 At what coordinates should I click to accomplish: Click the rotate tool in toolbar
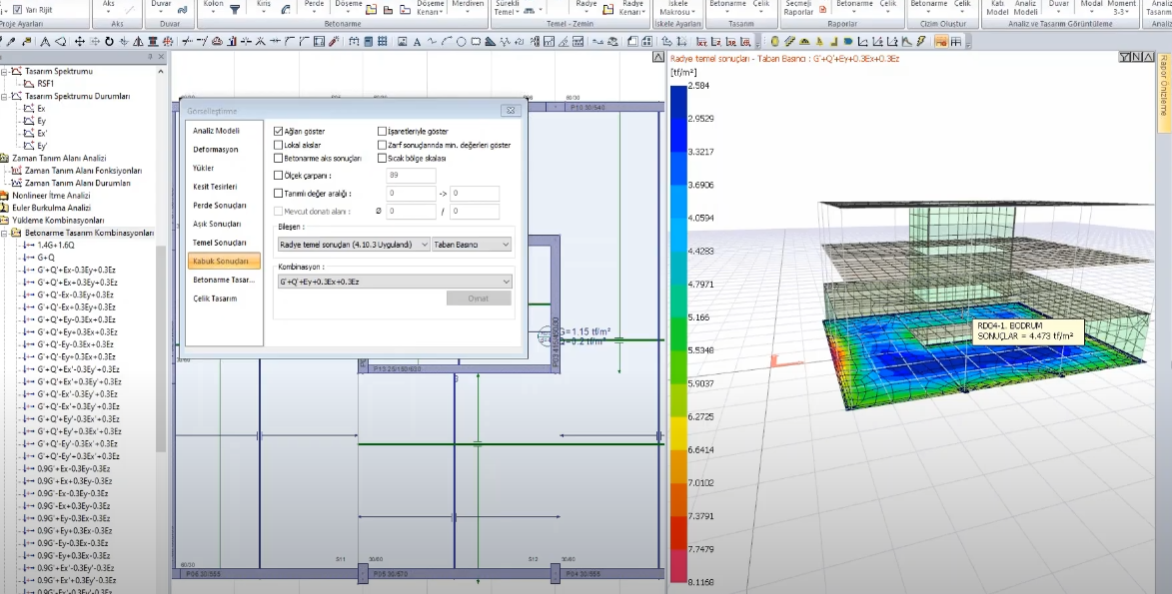(109, 41)
